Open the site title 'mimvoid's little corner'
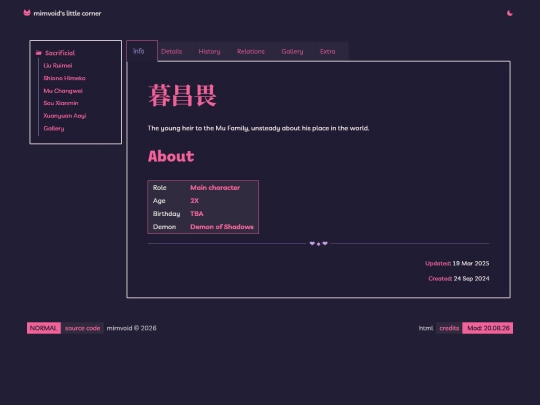Viewport: 540px width, 405px height. pos(67,13)
